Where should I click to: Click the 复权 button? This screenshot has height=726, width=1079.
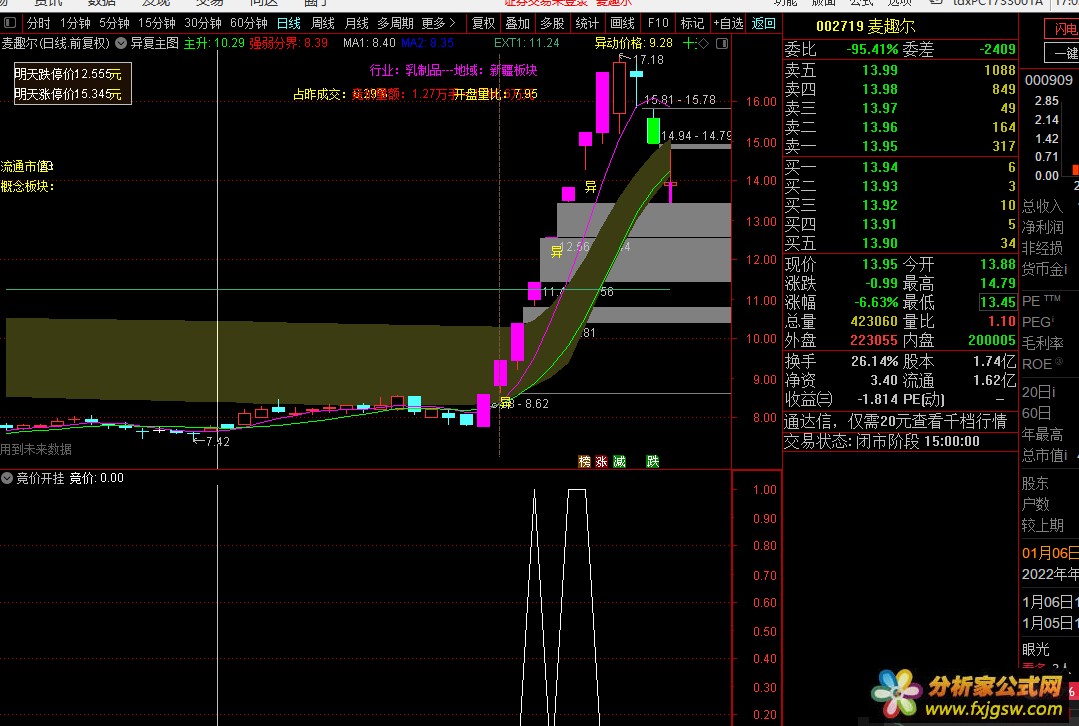tap(484, 23)
